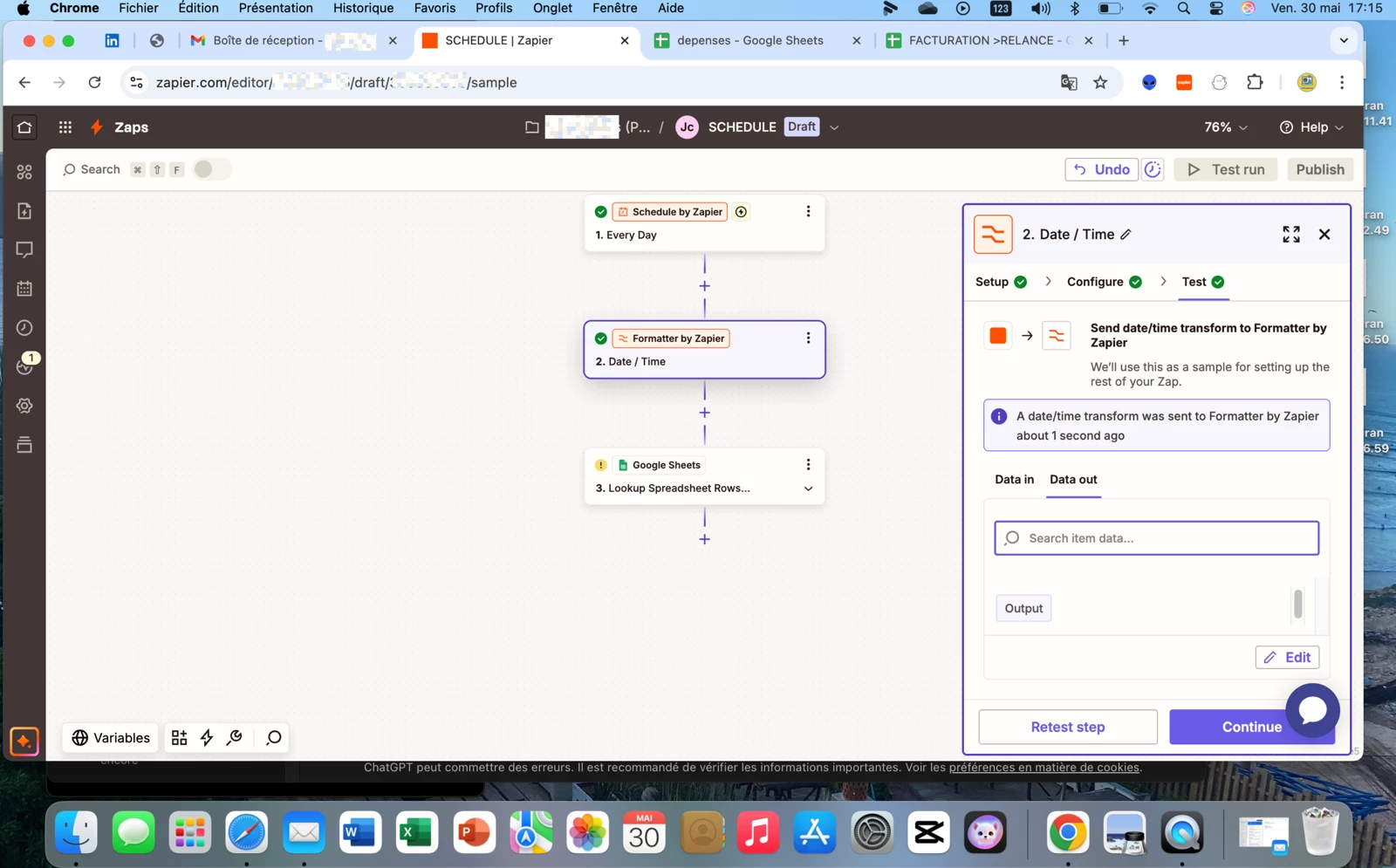
Task: Click the Publish button
Action: pos(1320,169)
